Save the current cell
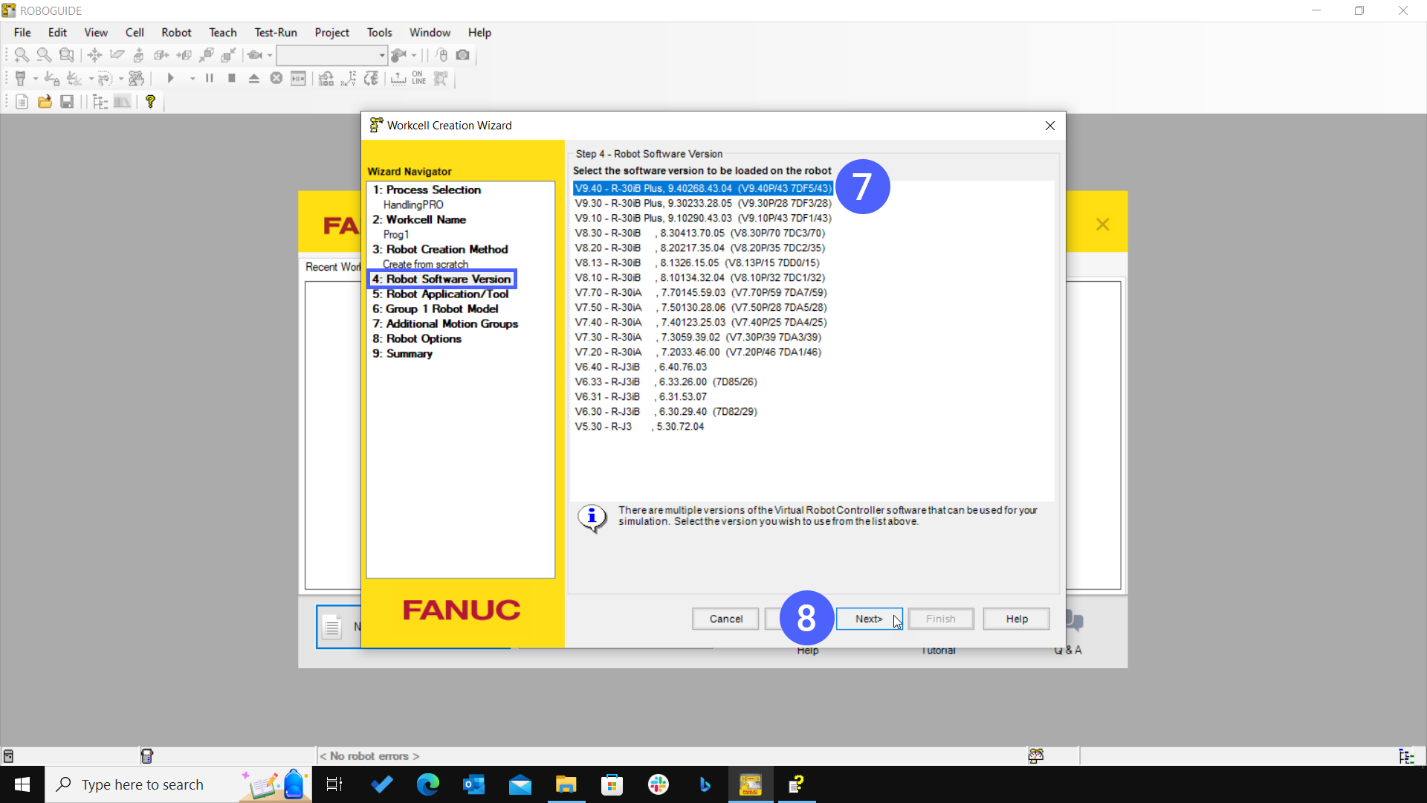 [68, 101]
